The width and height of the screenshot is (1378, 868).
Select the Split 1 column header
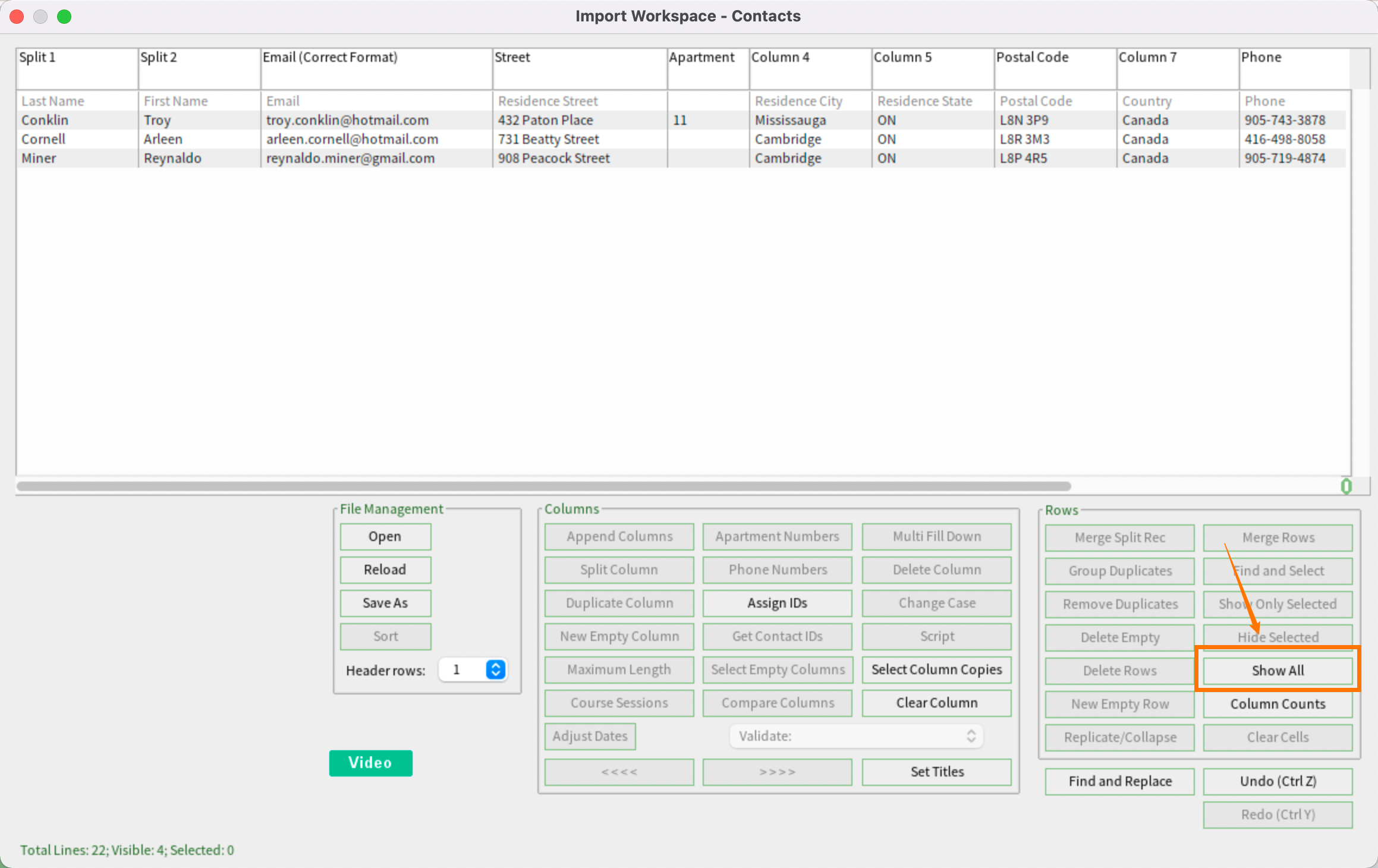[x=77, y=69]
